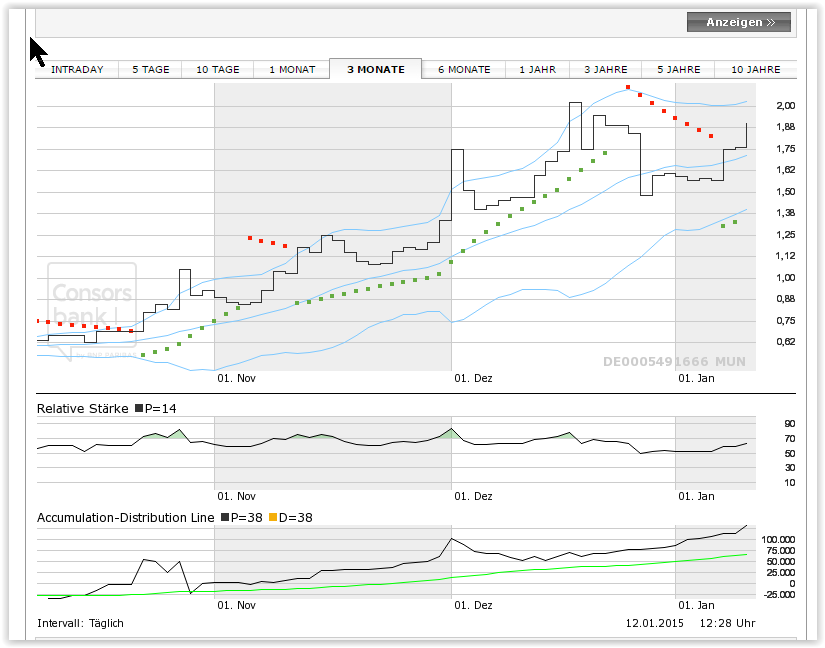Click black swatch beside P=14

click(x=139, y=409)
